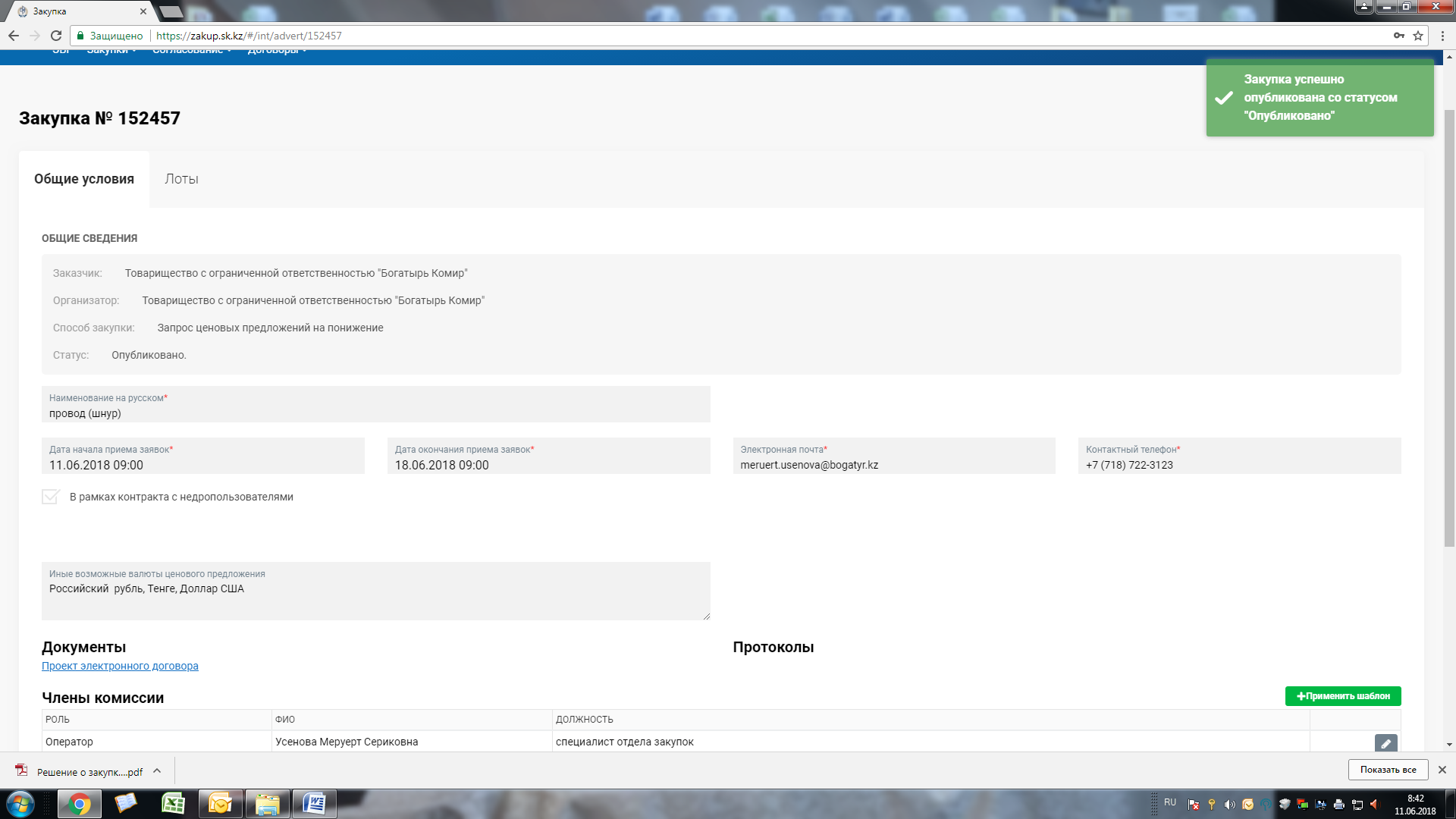This screenshot has width=1456, height=819.
Task: Click the Show Desktop strip at taskbar end
Action: (x=1450, y=804)
